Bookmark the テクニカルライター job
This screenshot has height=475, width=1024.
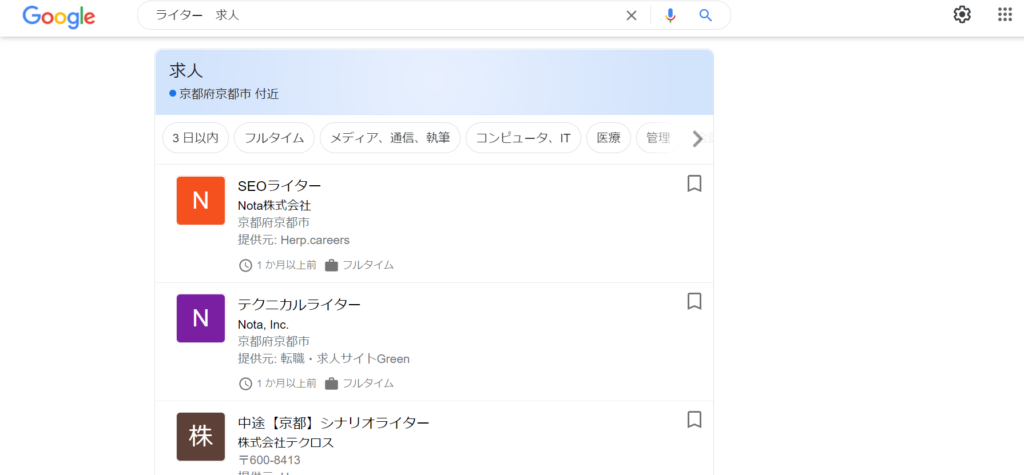[694, 301]
